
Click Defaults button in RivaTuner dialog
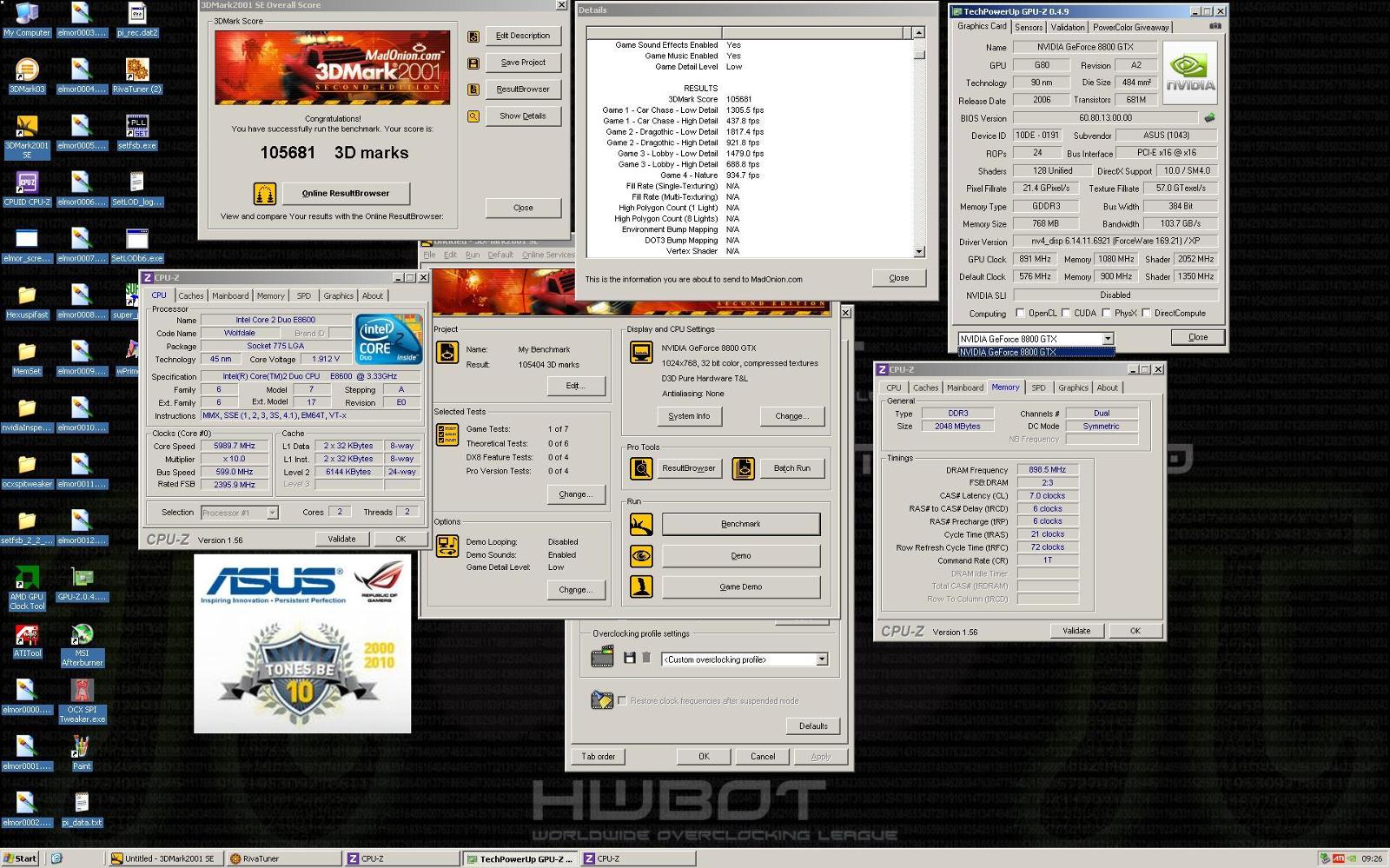coord(813,726)
